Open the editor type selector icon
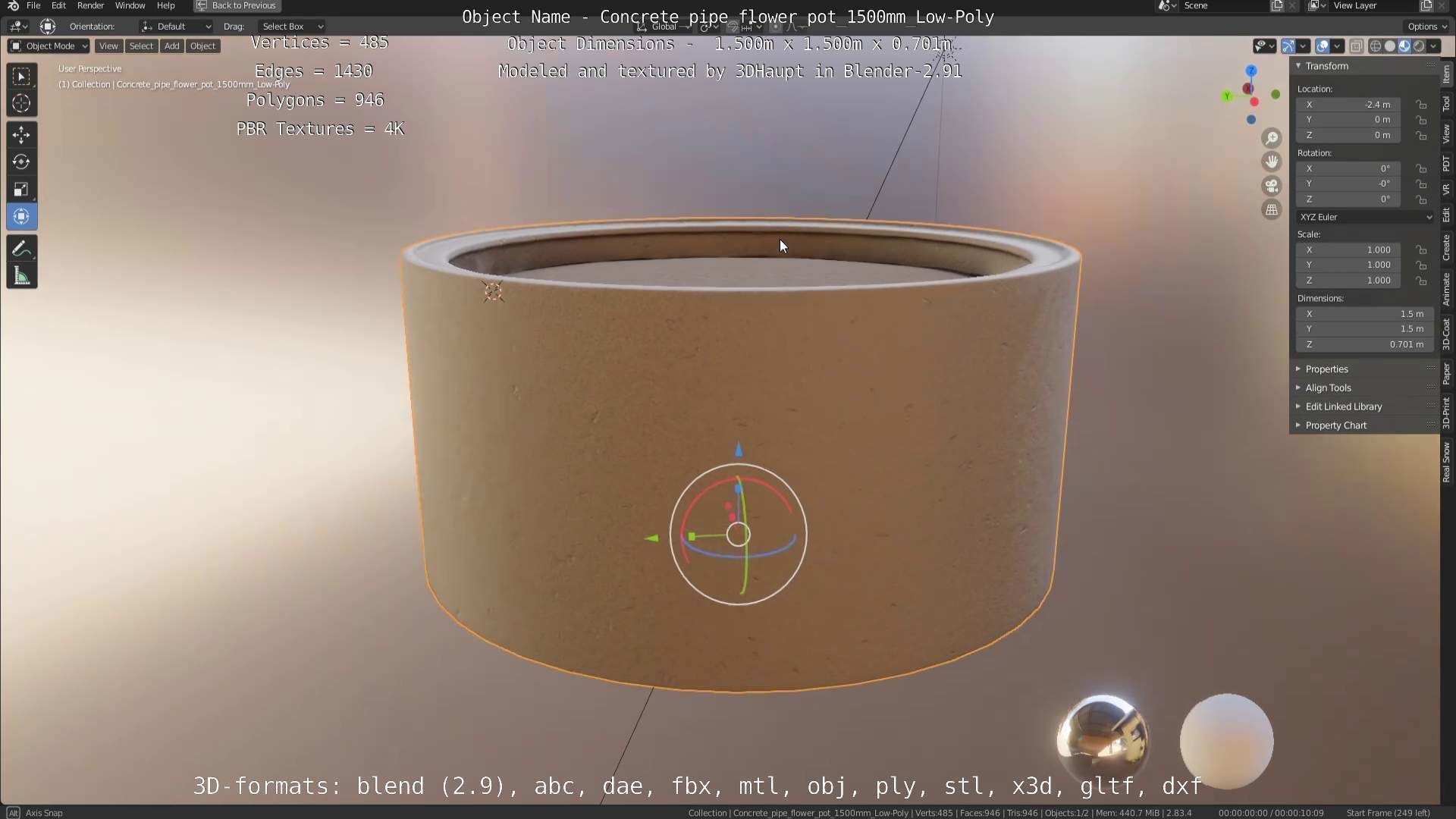1456x819 pixels. (x=18, y=26)
